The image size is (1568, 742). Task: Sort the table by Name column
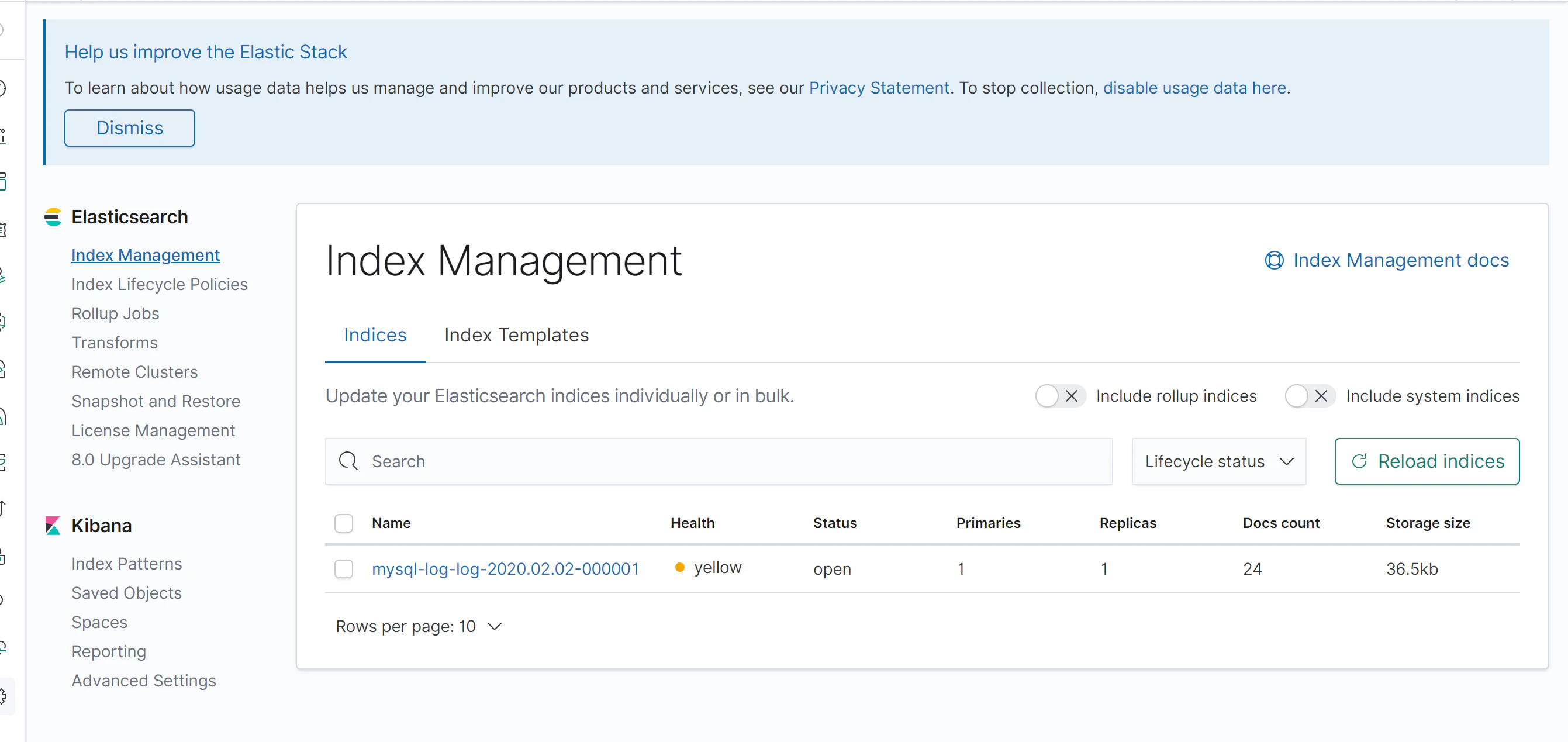(391, 523)
